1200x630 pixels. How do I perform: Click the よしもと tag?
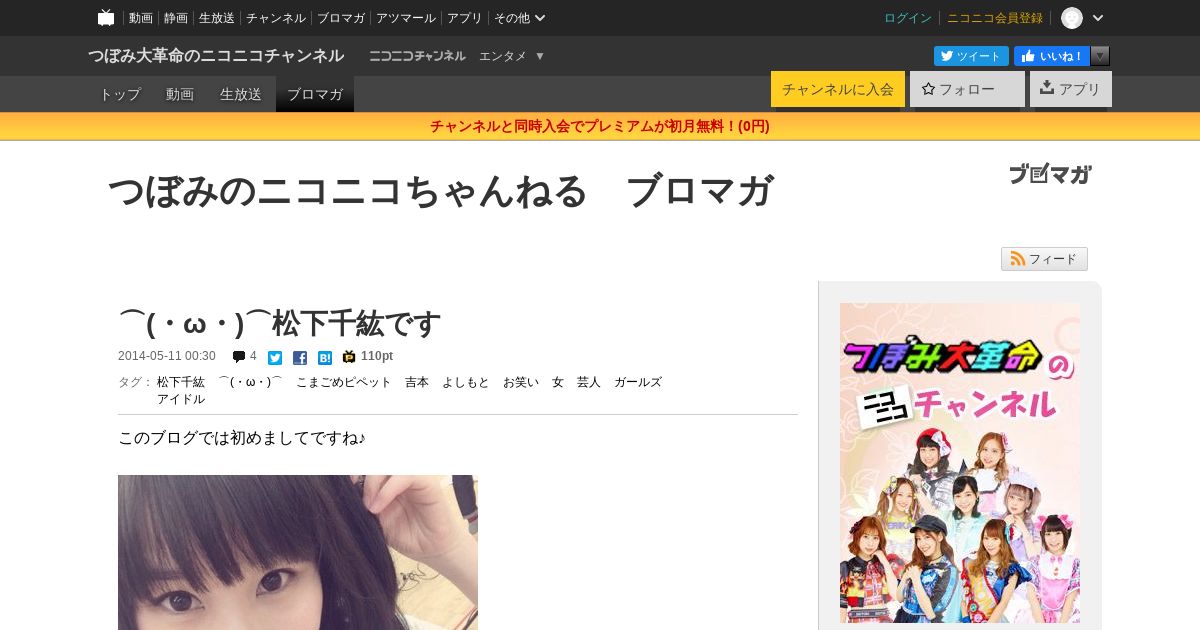tap(466, 382)
